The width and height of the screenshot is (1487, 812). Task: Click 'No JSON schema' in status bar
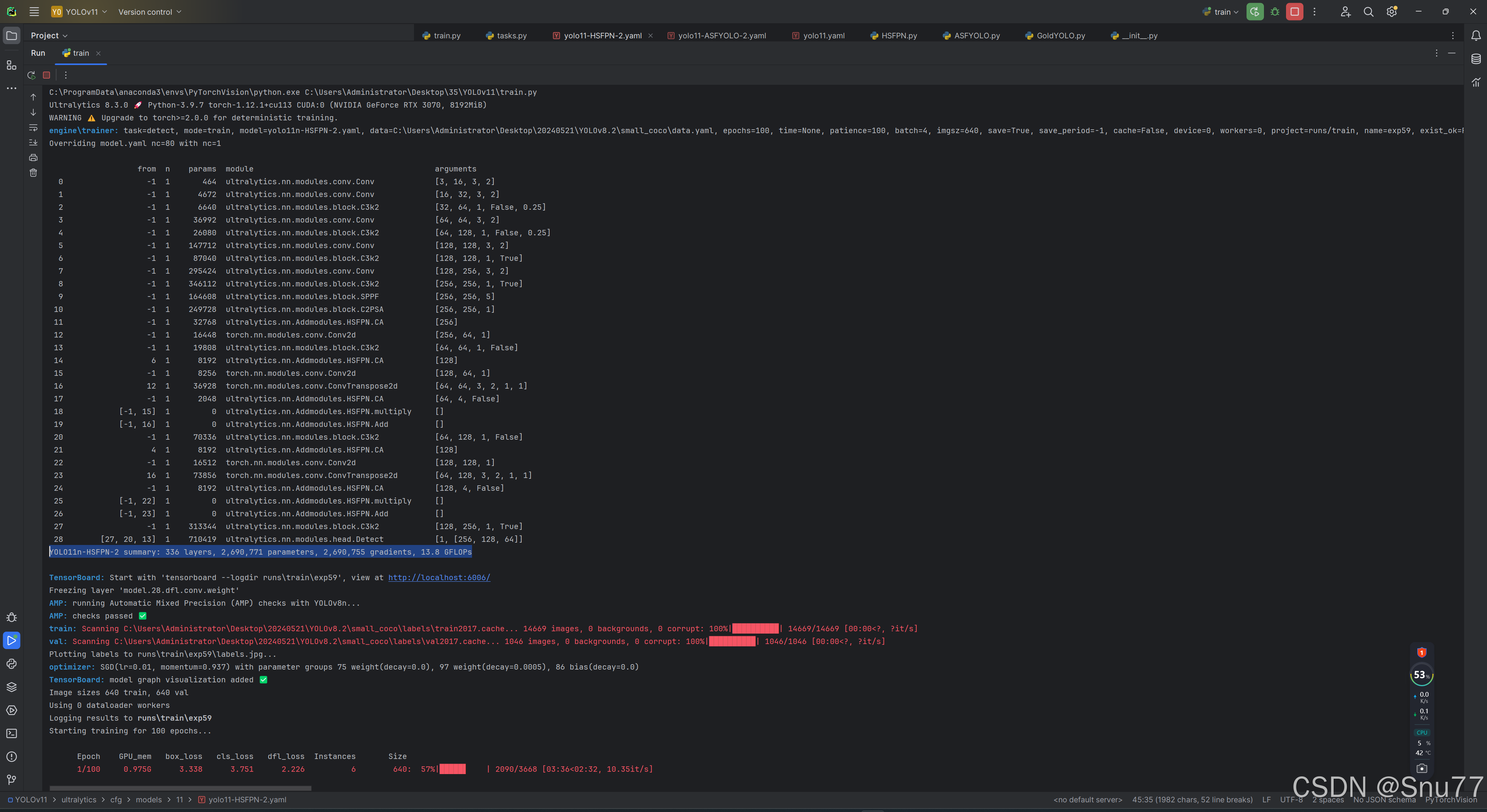(1384, 799)
